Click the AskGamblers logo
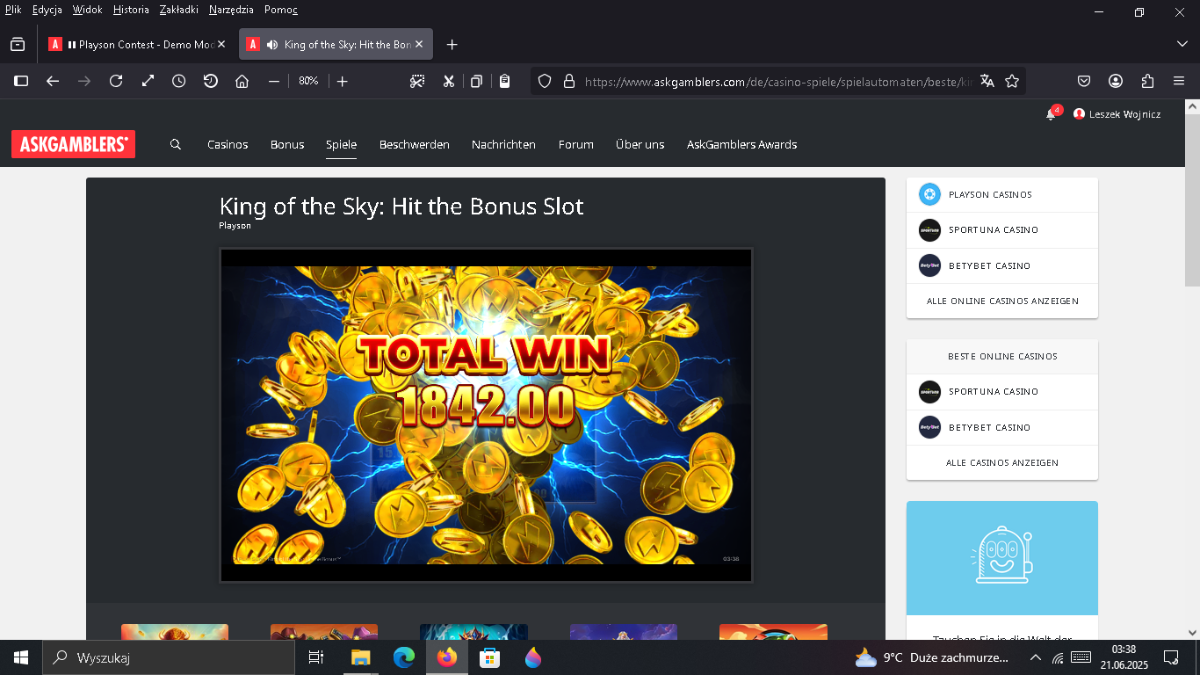The height and width of the screenshot is (675, 1200). 73,144
